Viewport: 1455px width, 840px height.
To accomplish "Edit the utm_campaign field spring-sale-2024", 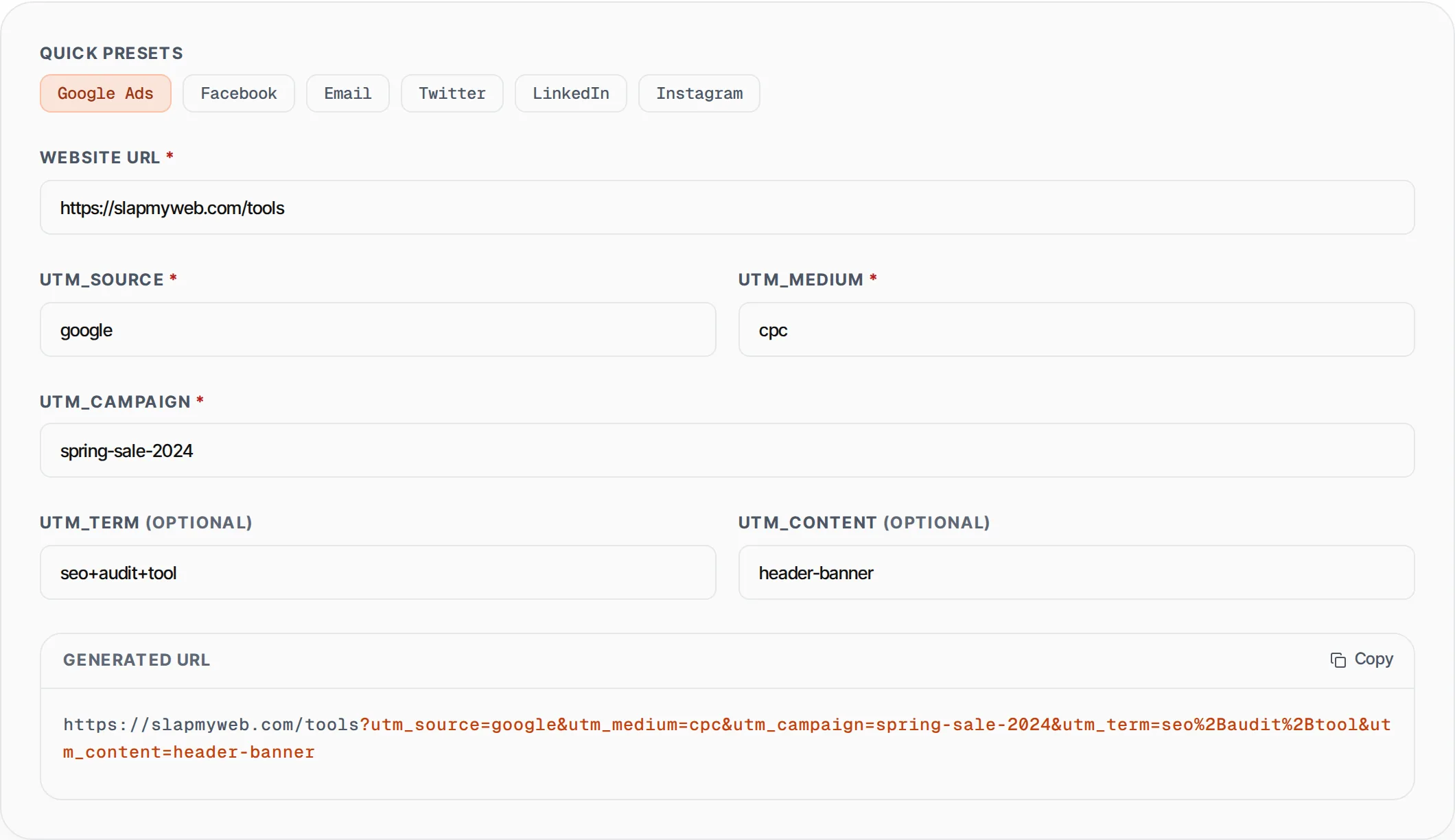I will [x=727, y=450].
